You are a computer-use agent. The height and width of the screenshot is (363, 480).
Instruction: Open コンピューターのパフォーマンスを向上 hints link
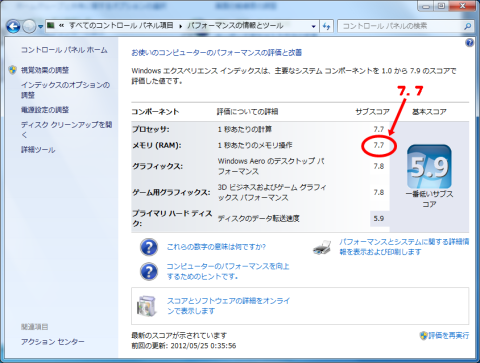pos(228,271)
